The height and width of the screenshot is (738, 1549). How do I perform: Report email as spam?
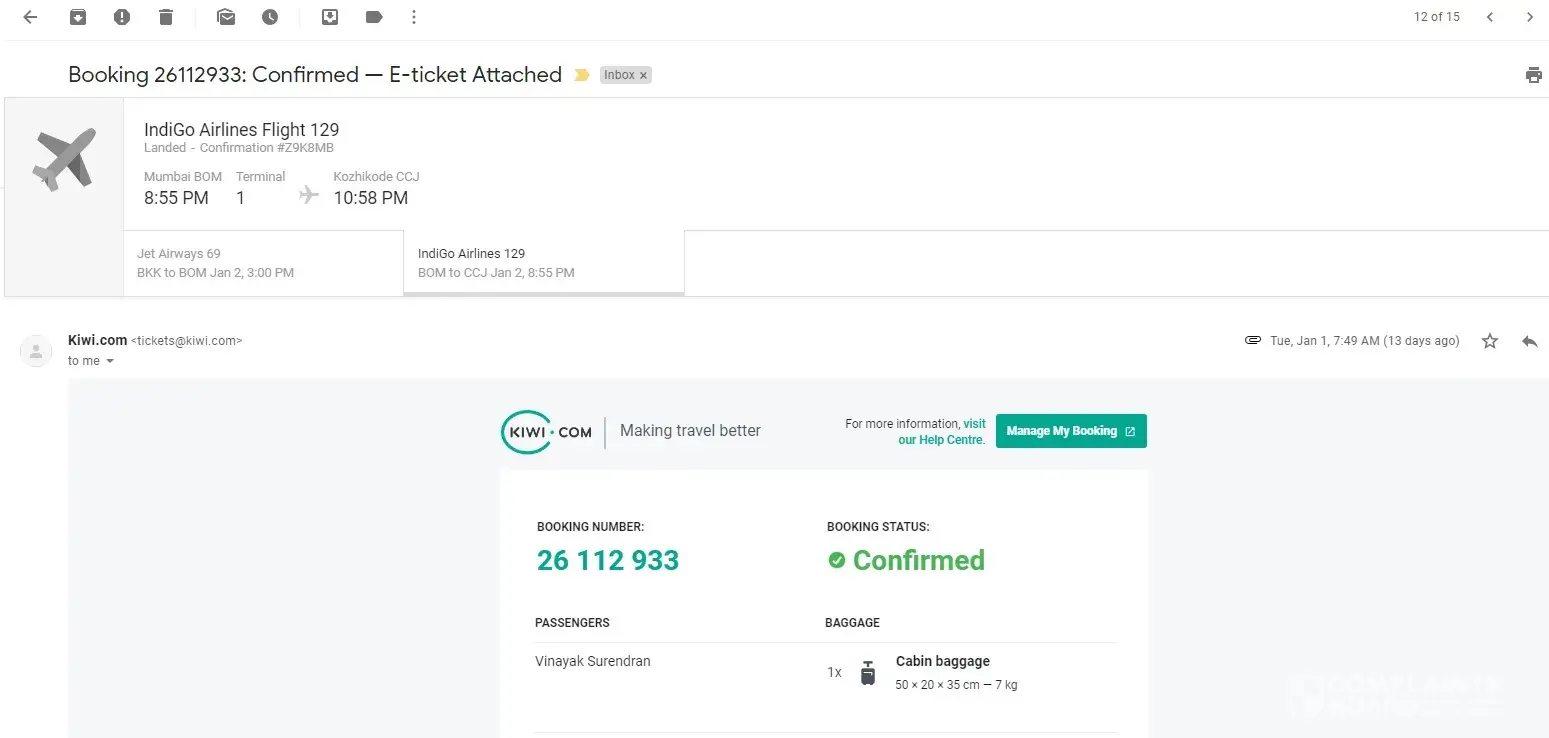[x=122, y=17]
